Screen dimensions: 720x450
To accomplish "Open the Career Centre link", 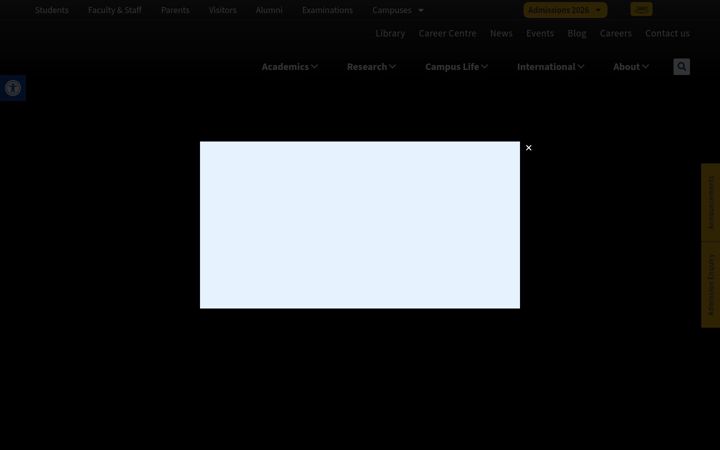I will point(448,33).
